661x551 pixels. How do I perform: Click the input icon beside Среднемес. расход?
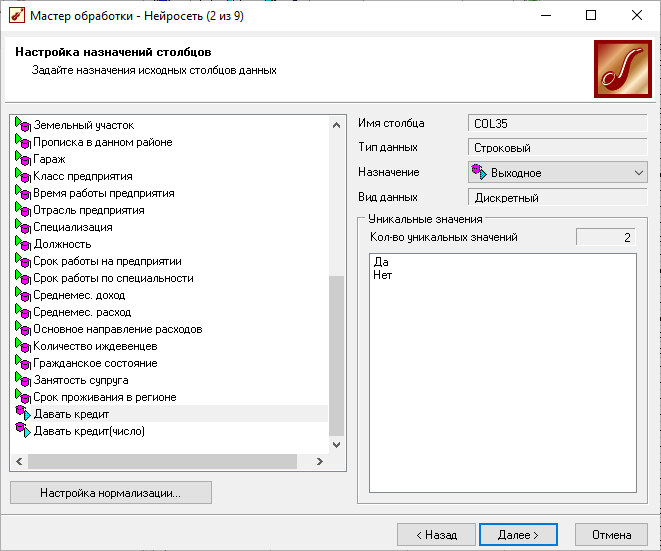(23, 312)
